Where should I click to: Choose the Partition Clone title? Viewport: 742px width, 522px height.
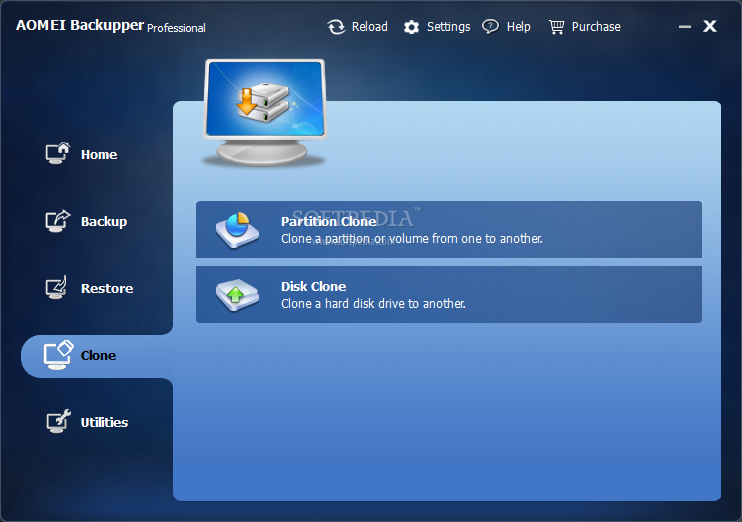[329, 221]
